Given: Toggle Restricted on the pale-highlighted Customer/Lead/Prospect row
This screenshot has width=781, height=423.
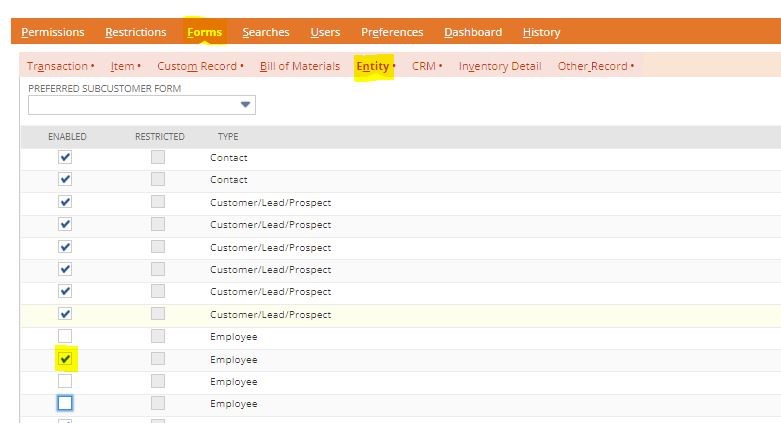Looking at the screenshot, I should (158, 314).
